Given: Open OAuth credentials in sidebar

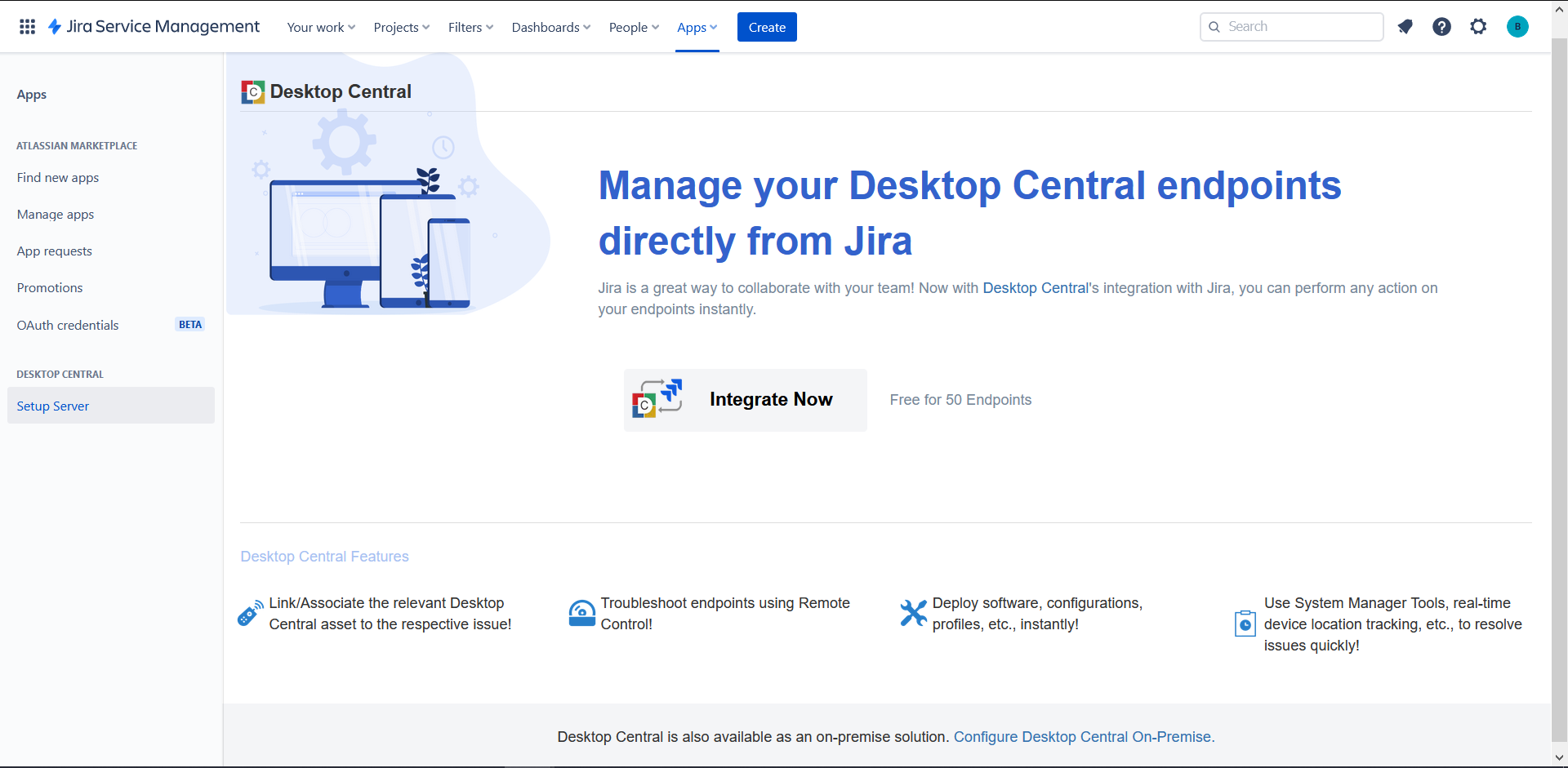Looking at the screenshot, I should click(x=111, y=325).
